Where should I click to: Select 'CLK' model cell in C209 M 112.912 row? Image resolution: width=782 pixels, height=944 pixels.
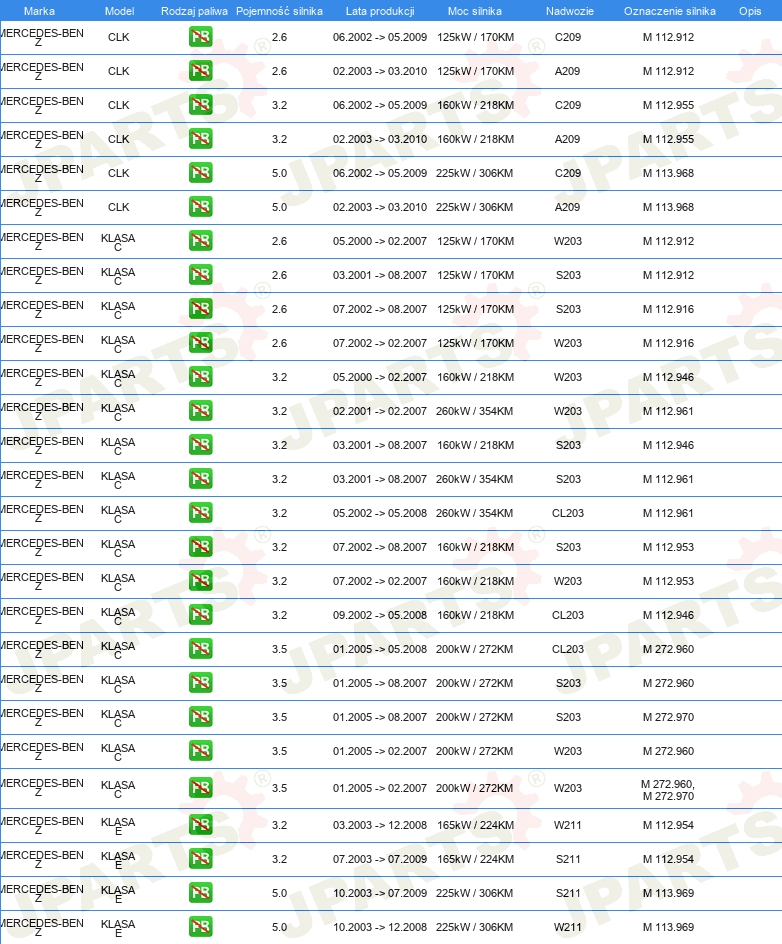pyautogui.click(x=119, y=37)
